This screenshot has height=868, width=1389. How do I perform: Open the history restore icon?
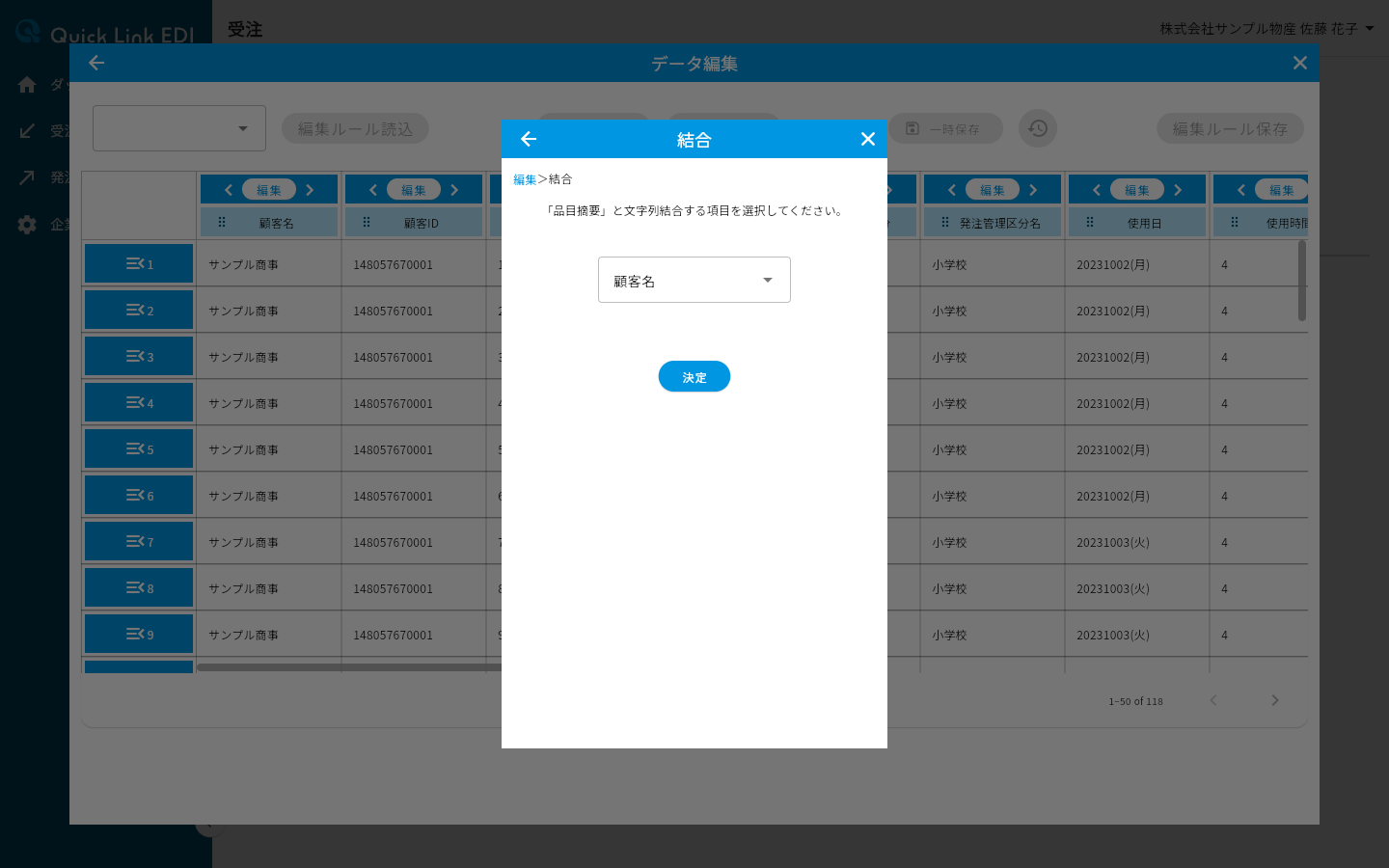(1038, 128)
